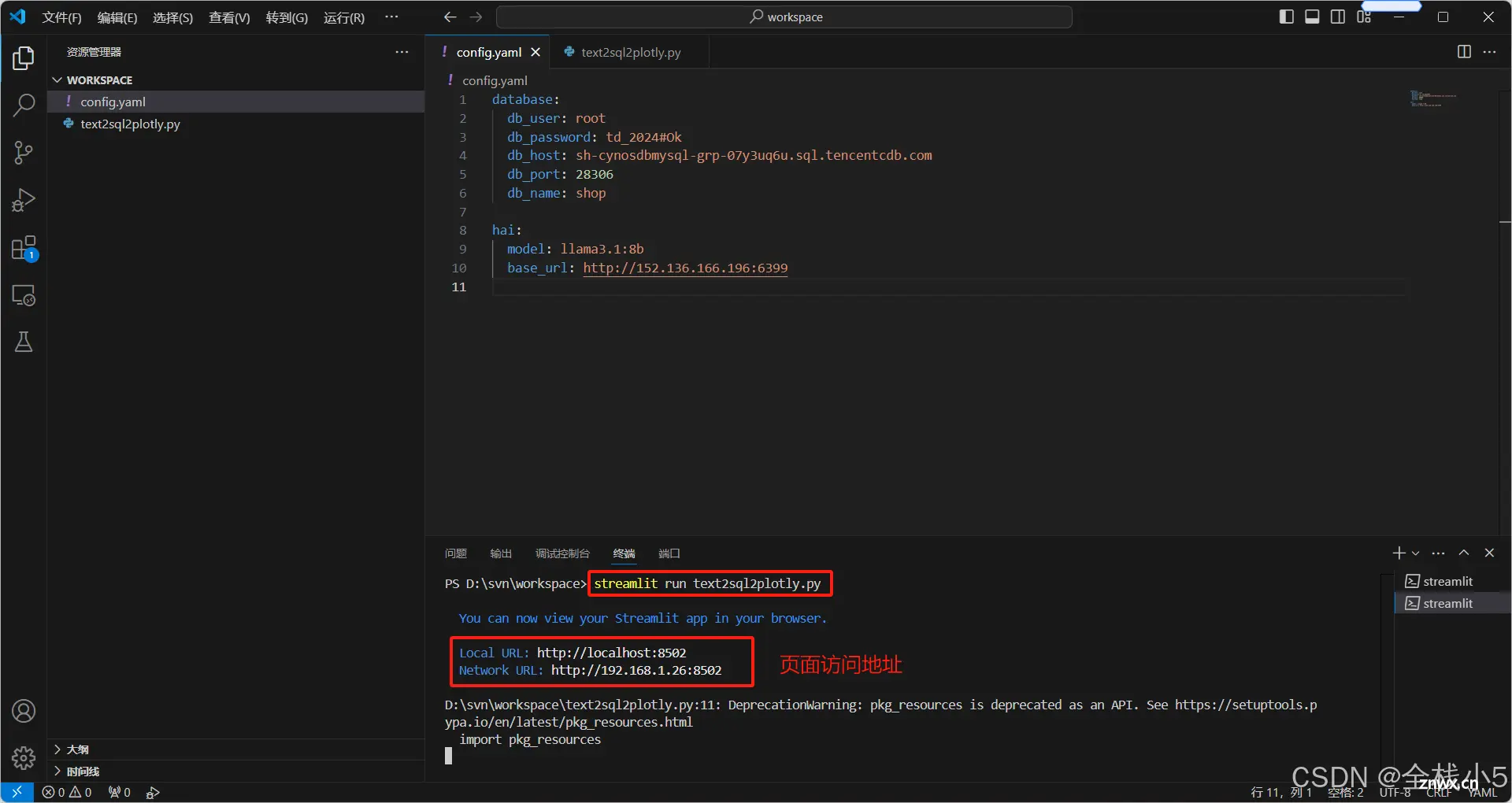Image resolution: width=1512 pixels, height=803 pixels.
Task: Switch to the 调试控制台 debug console tab
Action: [562, 553]
